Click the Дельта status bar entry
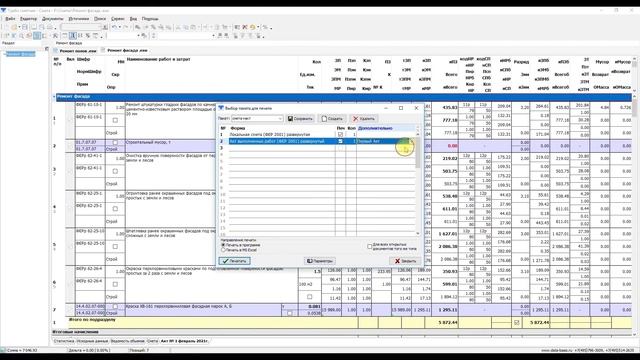Screen dimensions: 640x360 click(x=89, y=350)
